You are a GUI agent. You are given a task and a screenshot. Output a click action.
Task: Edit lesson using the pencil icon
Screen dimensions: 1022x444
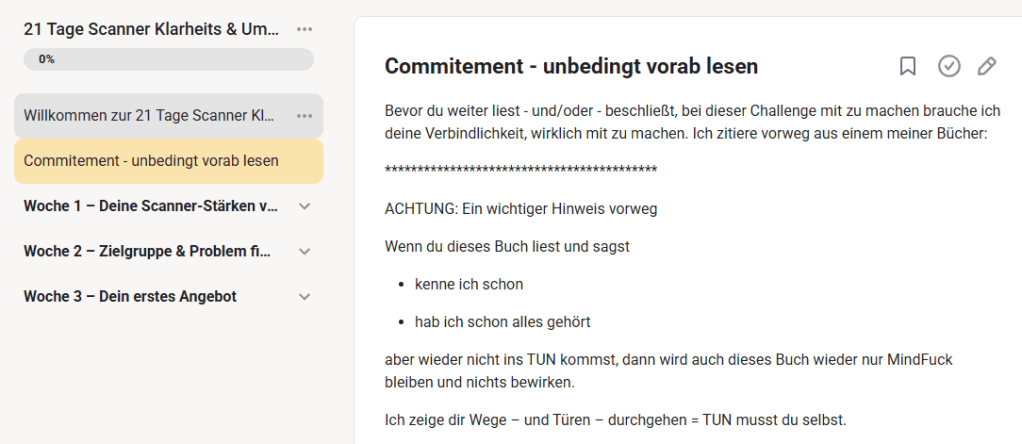tap(987, 66)
